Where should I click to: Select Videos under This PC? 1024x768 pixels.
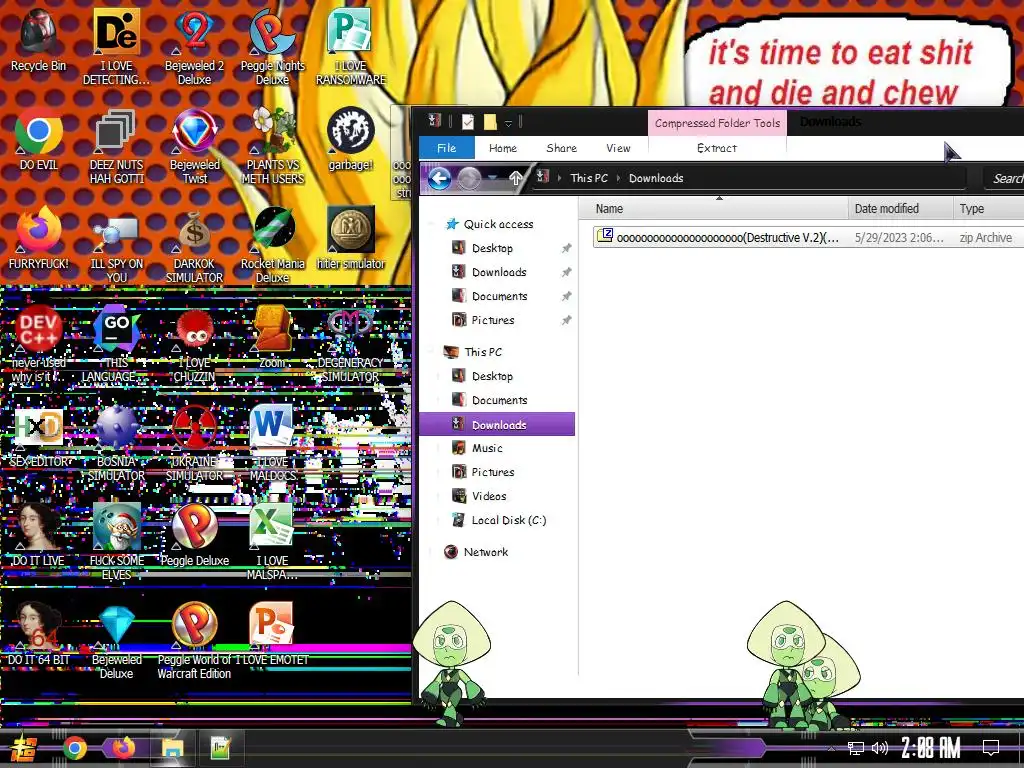pos(488,496)
